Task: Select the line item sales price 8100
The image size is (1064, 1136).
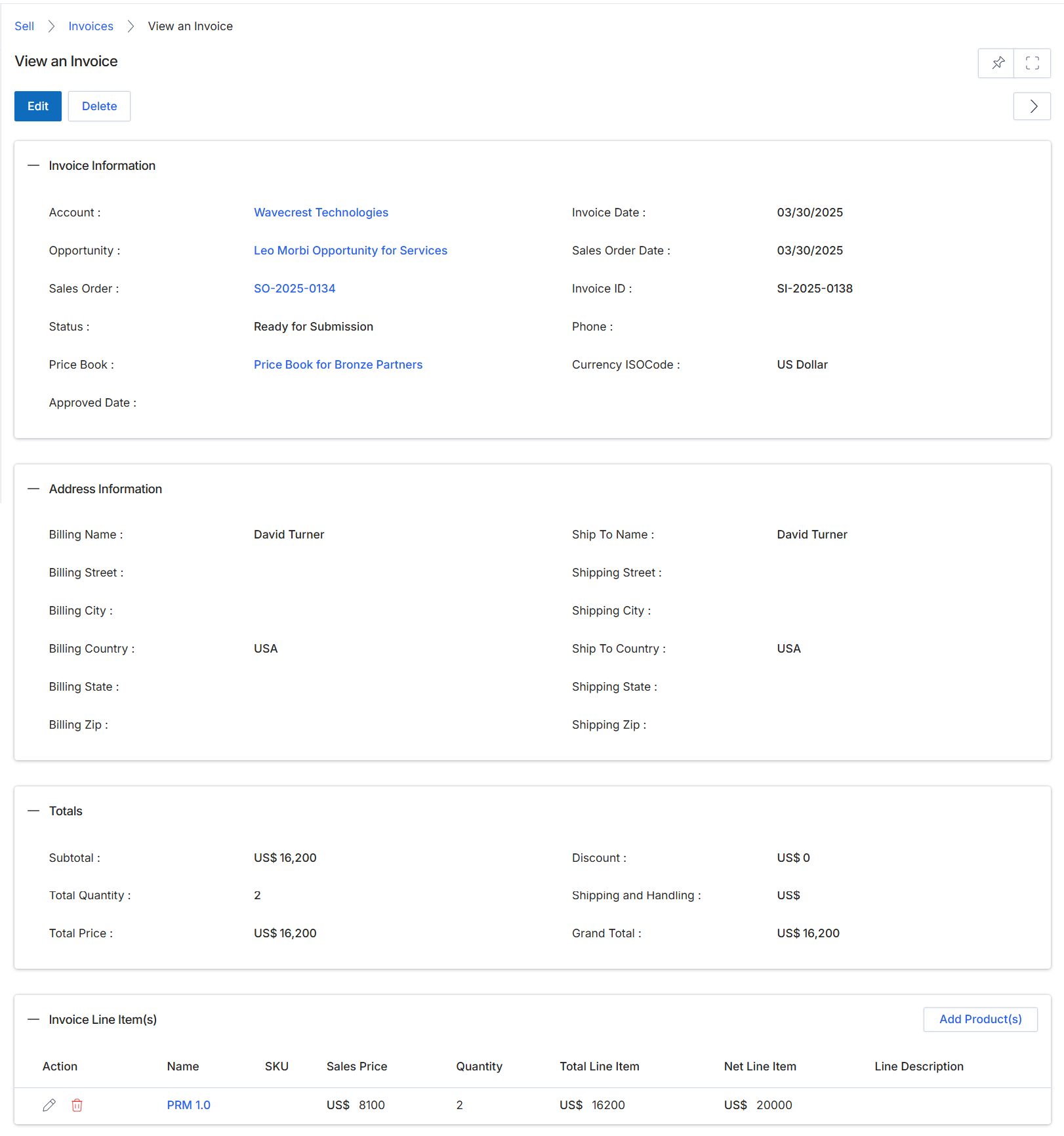Action: click(x=371, y=1105)
